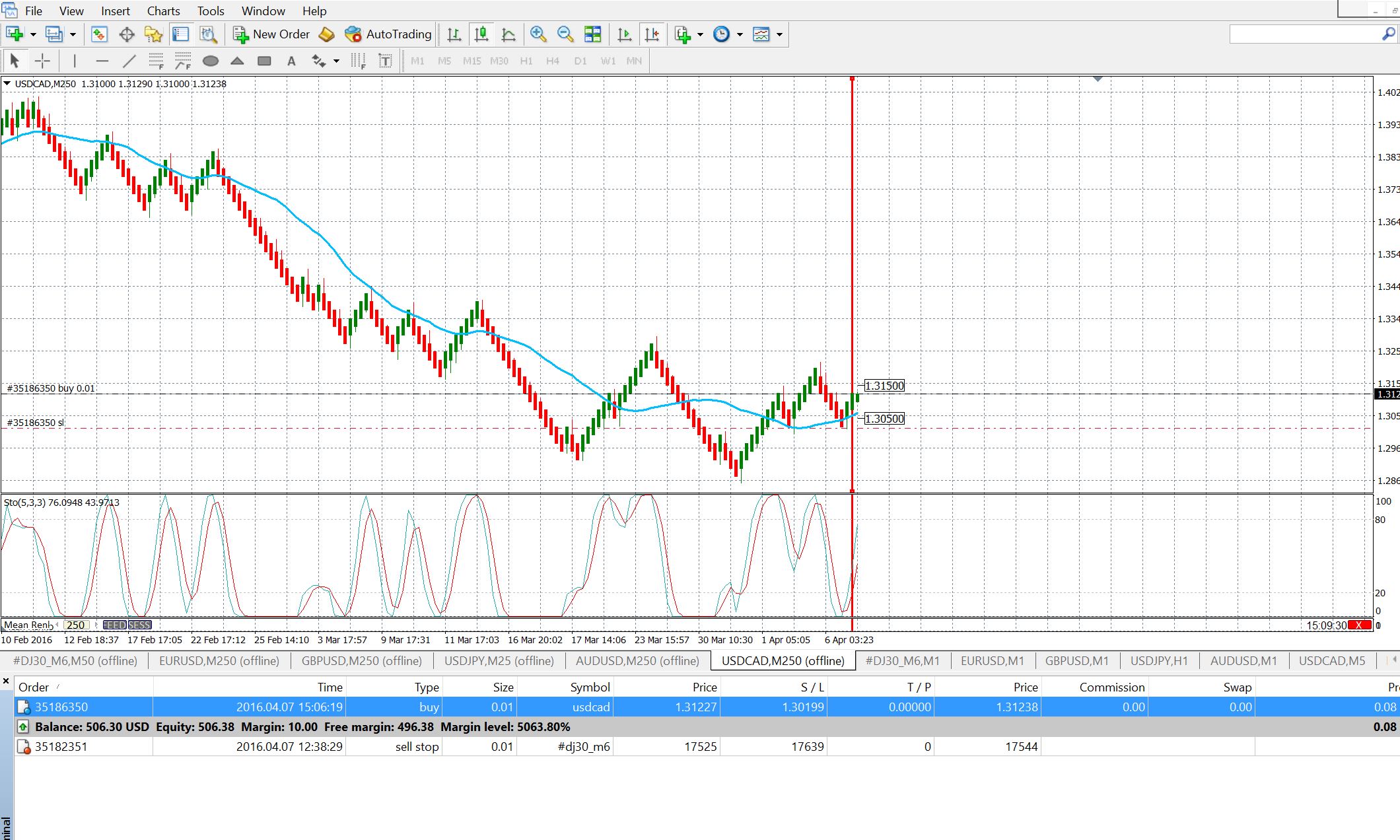
Task: Toggle AutoTrading on or off
Action: click(x=388, y=34)
